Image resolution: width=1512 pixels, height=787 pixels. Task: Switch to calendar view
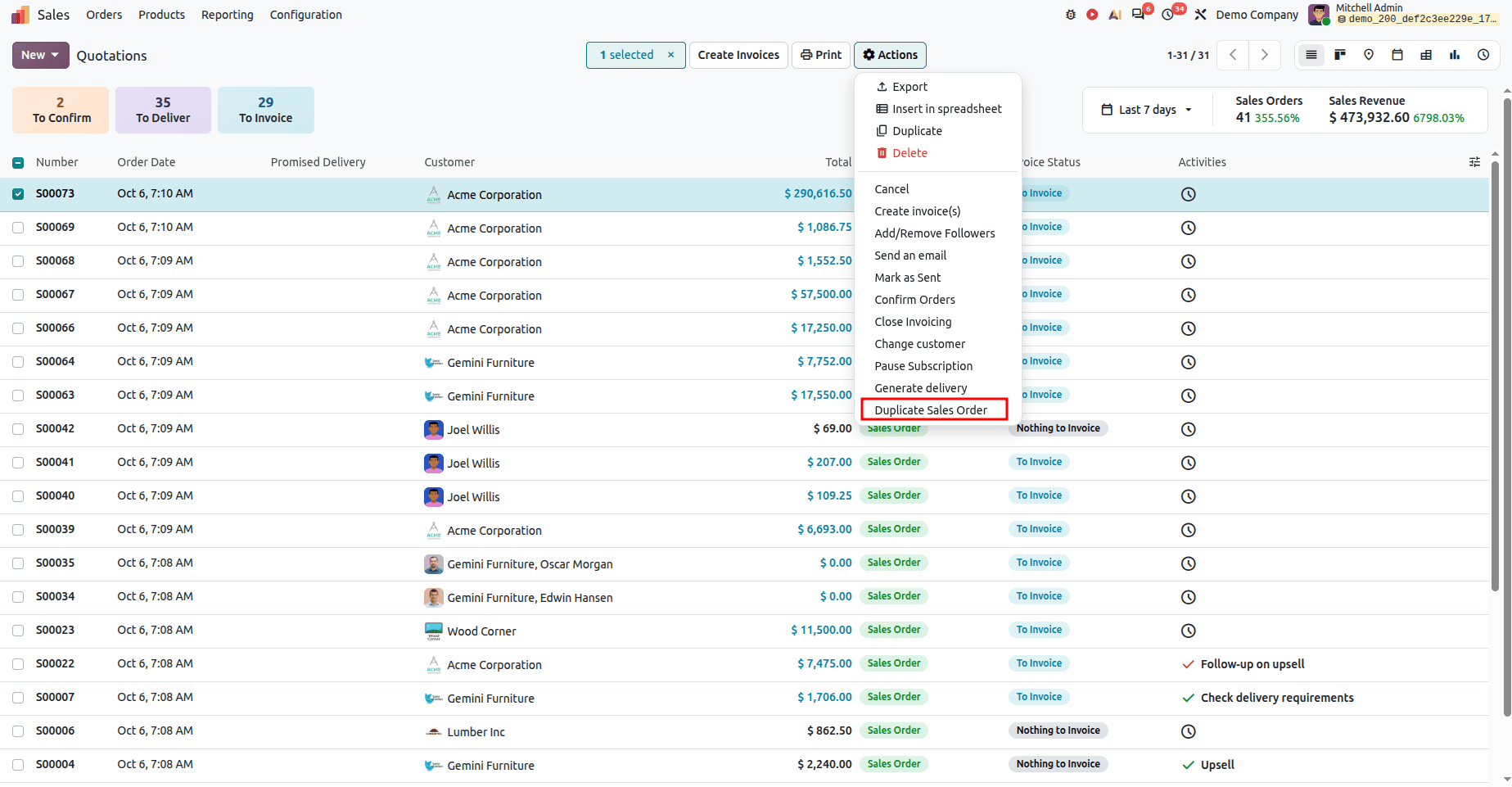[1397, 55]
